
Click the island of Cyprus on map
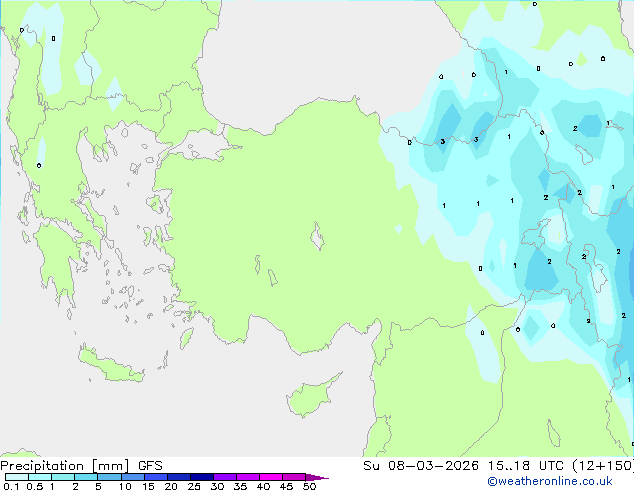[311, 396]
